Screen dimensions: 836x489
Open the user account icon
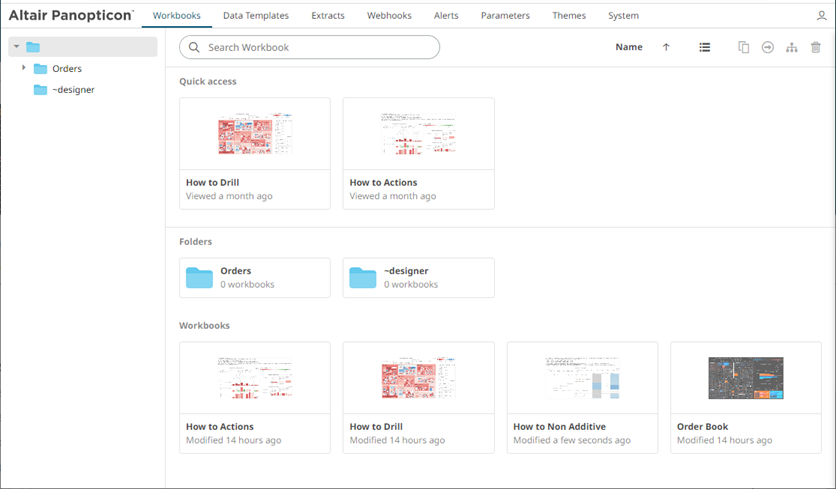click(822, 16)
